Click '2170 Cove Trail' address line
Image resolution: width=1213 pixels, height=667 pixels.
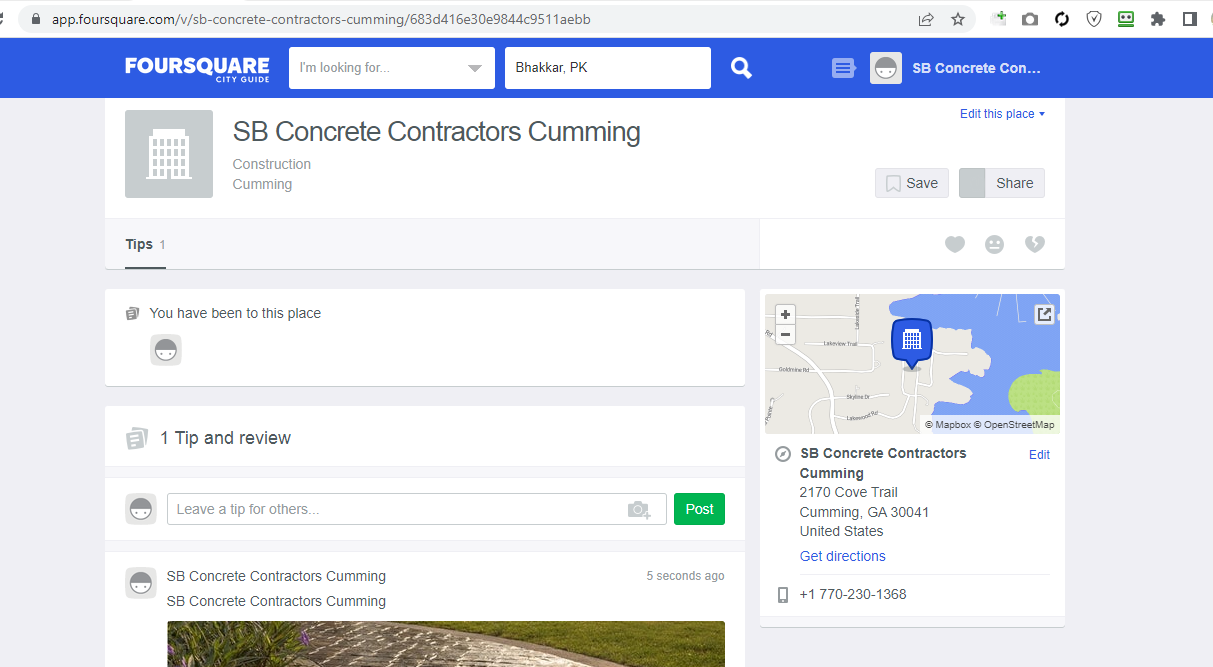pos(849,492)
